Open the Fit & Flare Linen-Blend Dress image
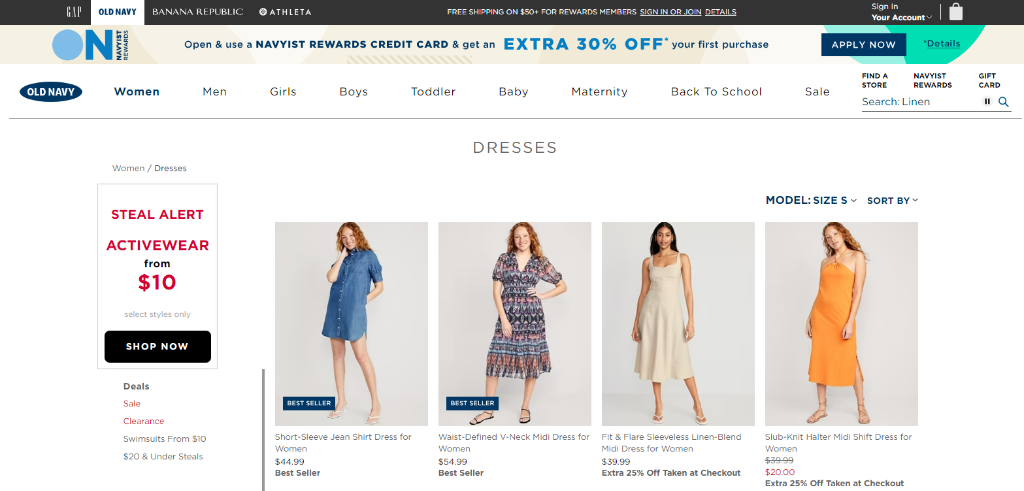The width and height of the screenshot is (1024, 491). click(x=678, y=324)
